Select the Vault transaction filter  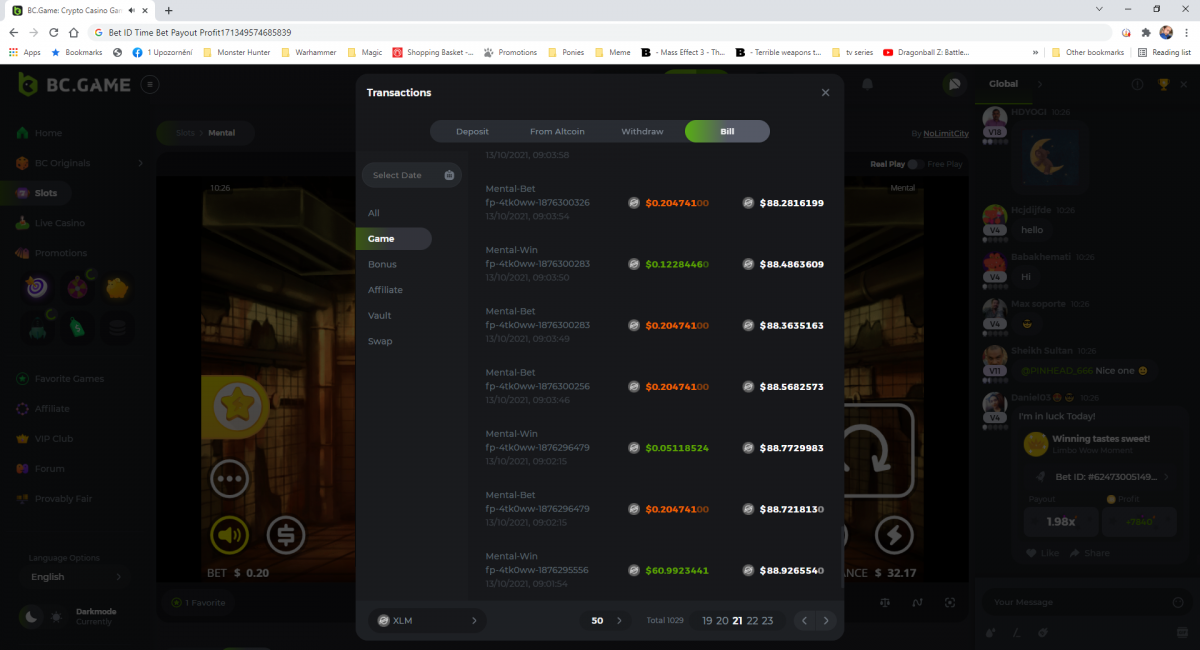[380, 315]
